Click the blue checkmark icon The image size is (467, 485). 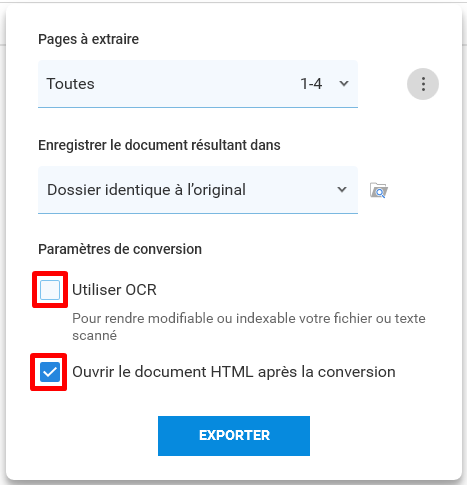(50, 372)
